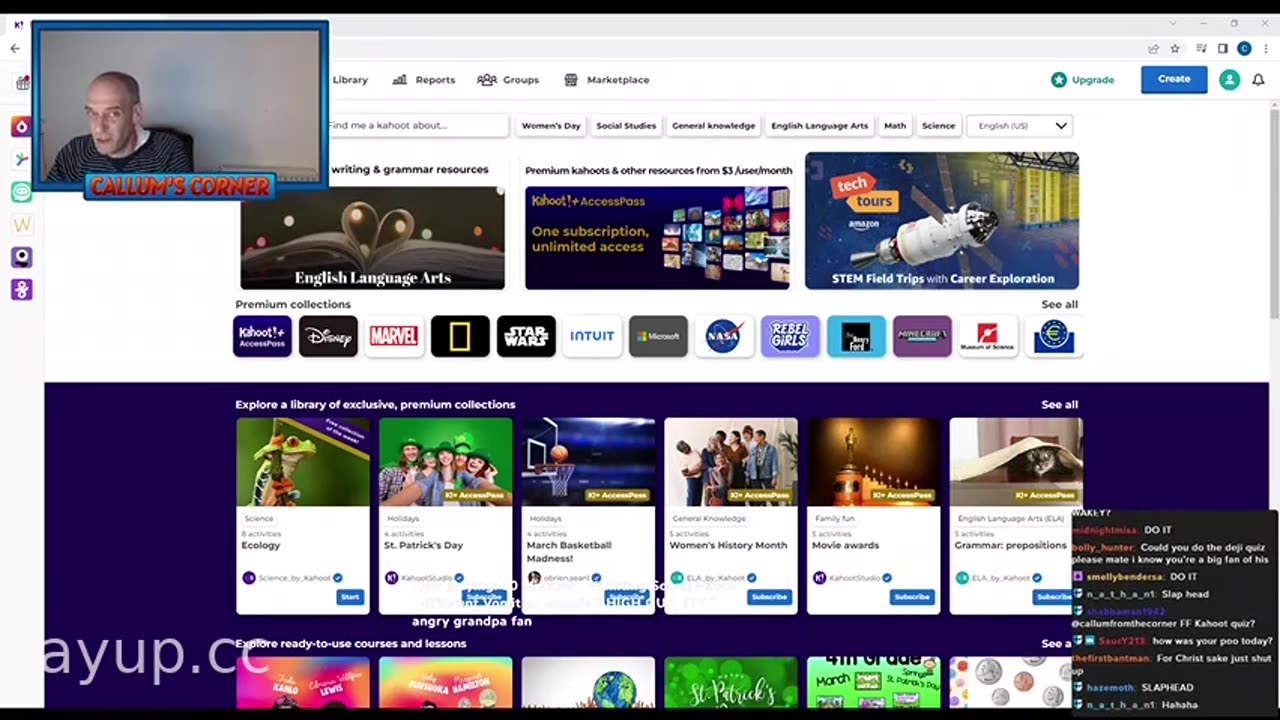The height and width of the screenshot is (720, 1280).
Task: Select the Women's Day topic chip
Action: (x=551, y=126)
